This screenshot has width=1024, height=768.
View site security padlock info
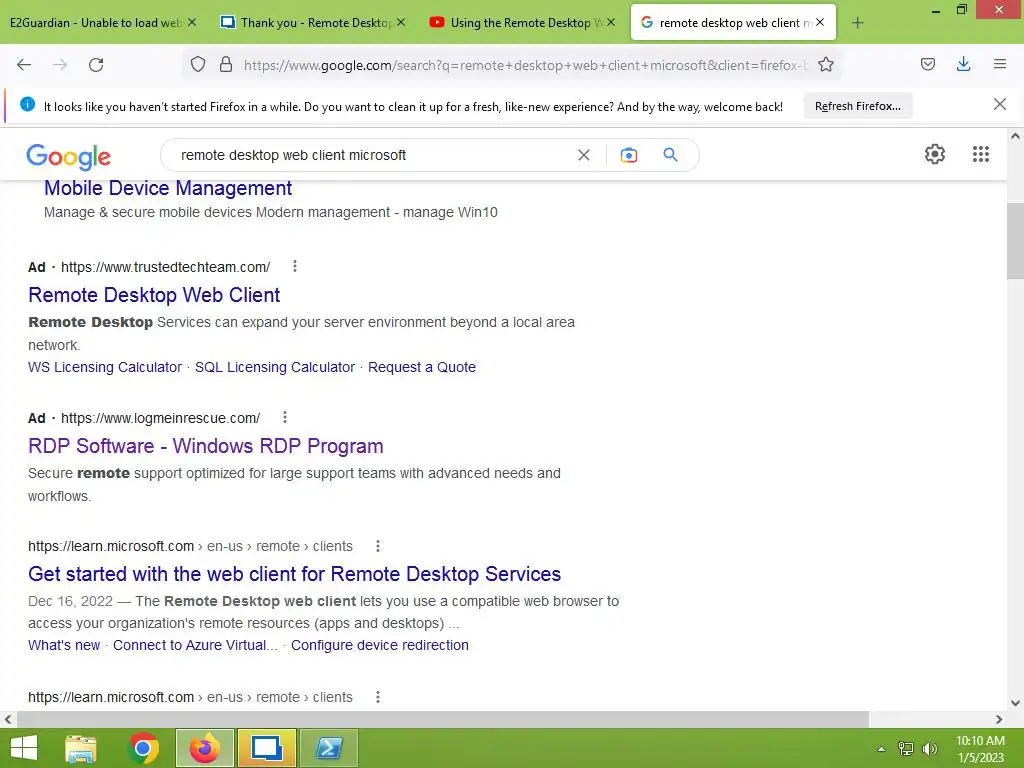click(226, 64)
